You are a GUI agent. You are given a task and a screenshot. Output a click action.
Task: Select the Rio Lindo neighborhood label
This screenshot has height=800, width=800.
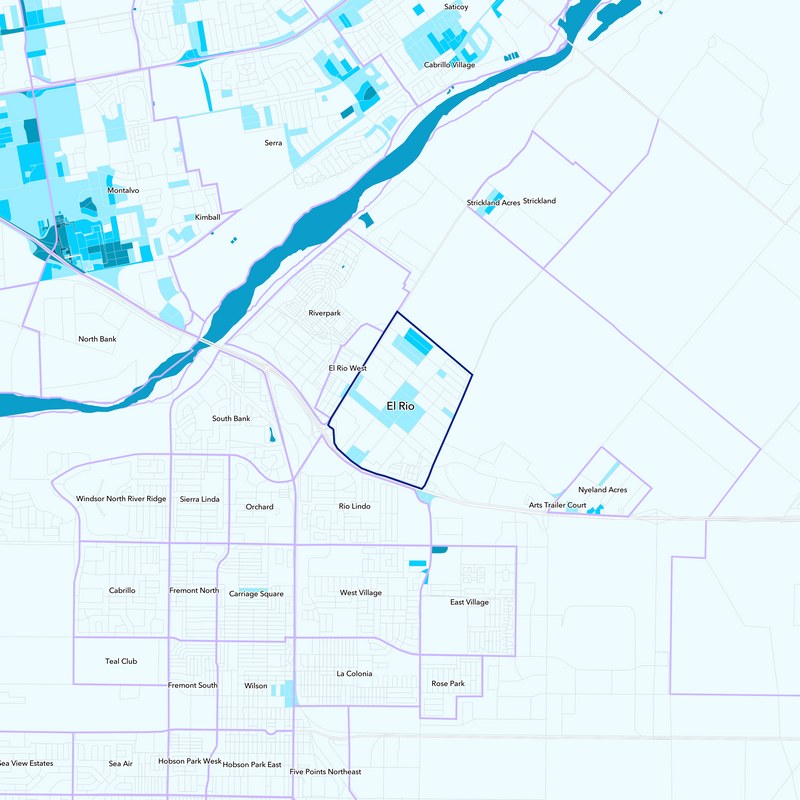click(354, 507)
